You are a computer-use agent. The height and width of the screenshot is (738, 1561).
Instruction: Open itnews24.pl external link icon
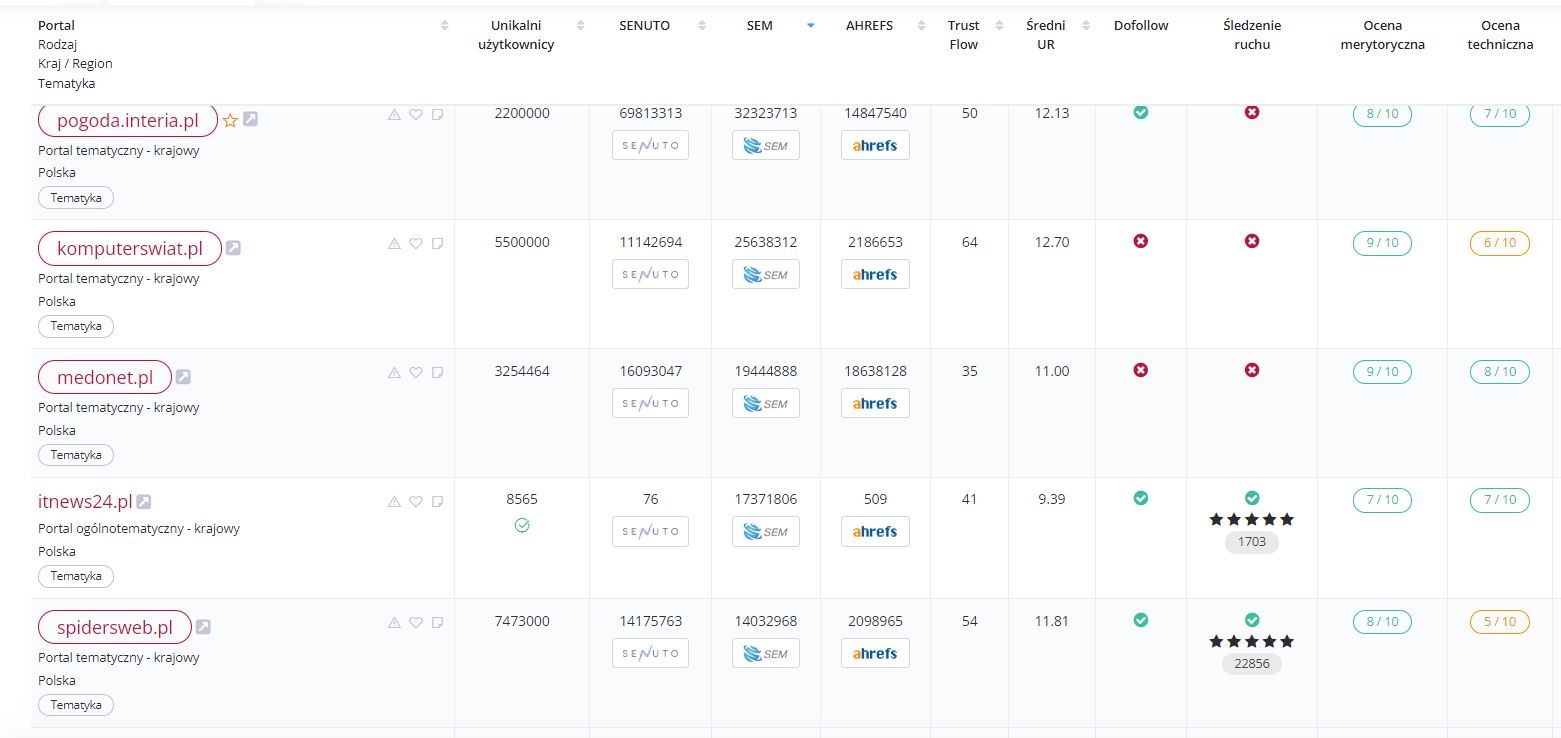pyautogui.click(x=144, y=501)
